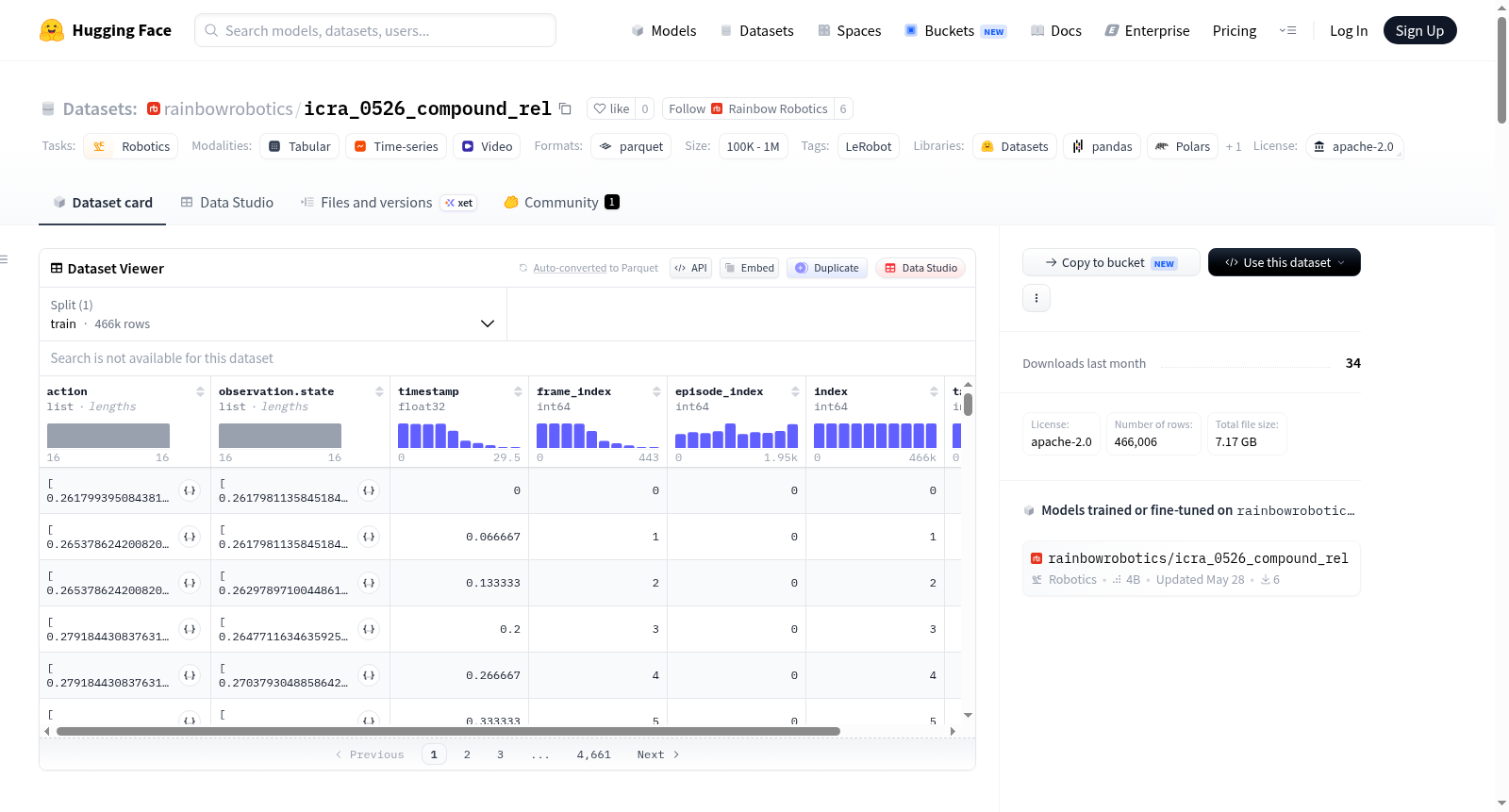Click the like heart button
Screen dimensions: 1509x812
pos(611,108)
